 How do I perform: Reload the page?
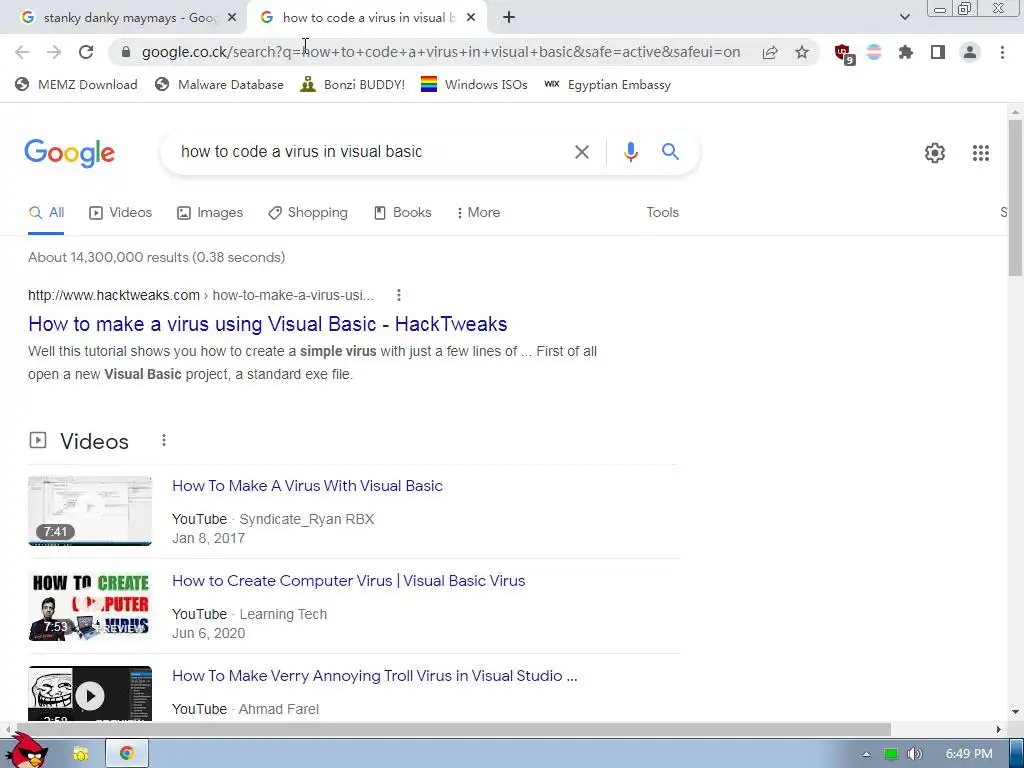[x=86, y=52]
